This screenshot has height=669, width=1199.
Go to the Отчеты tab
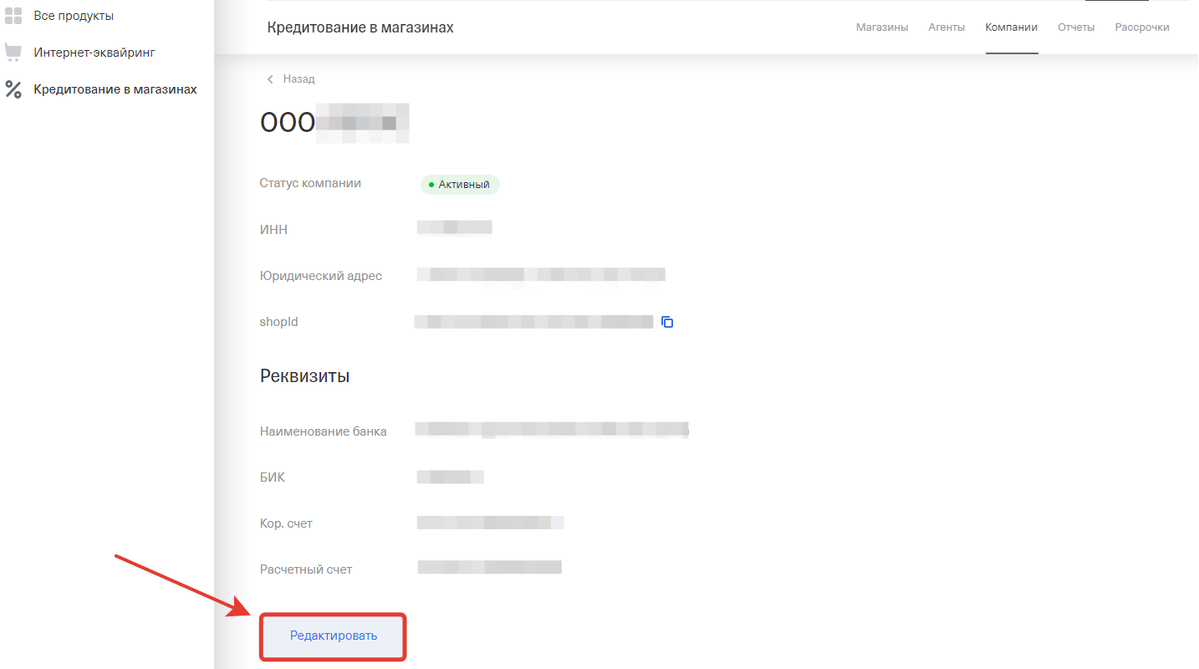click(1076, 27)
